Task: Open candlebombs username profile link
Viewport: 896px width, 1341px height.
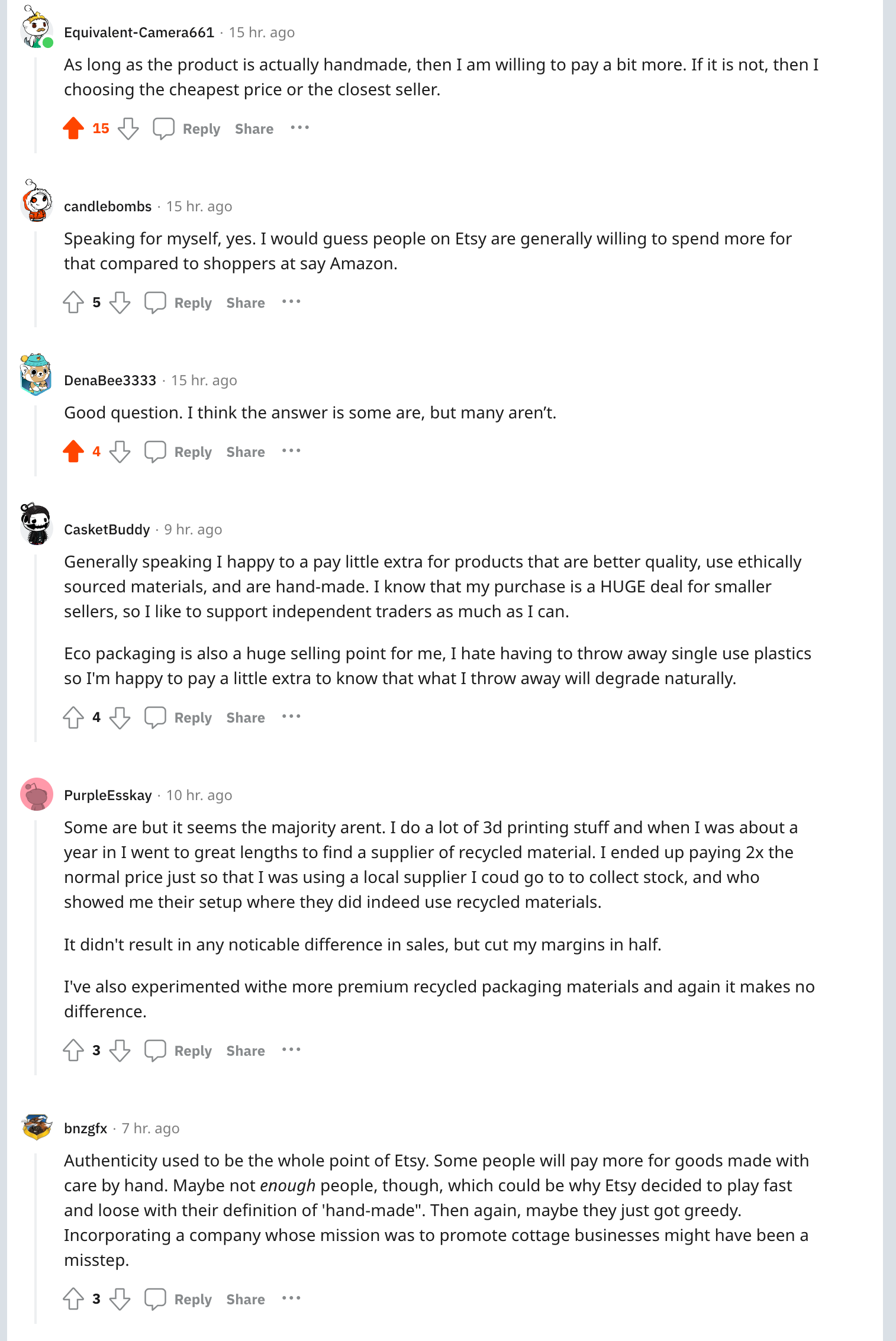Action: coord(108,207)
